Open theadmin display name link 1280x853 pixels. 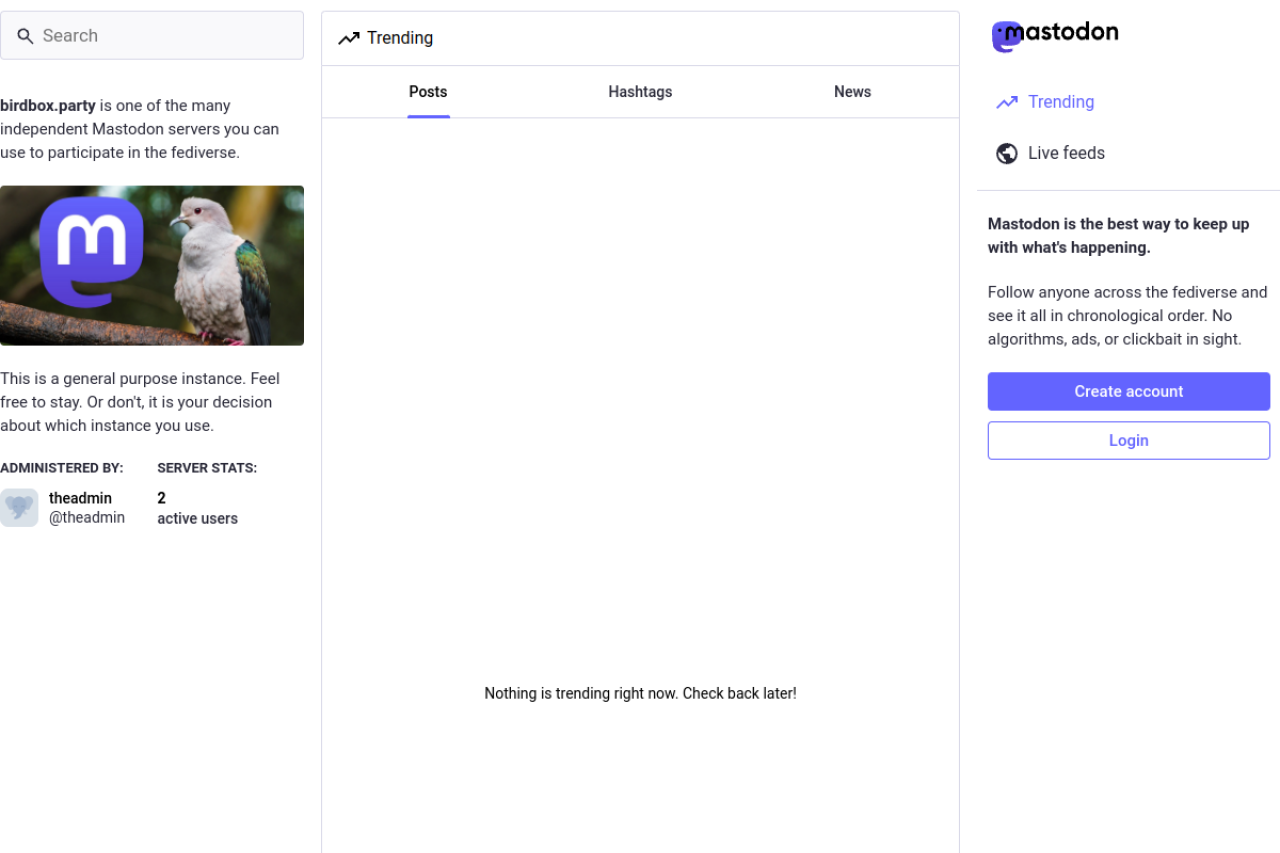(x=80, y=498)
